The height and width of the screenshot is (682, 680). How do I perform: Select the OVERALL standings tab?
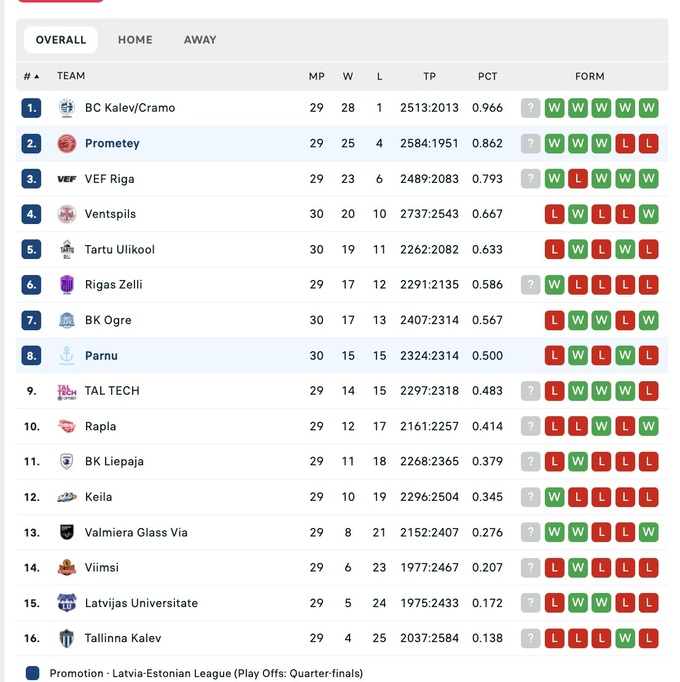(x=61, y=40)
